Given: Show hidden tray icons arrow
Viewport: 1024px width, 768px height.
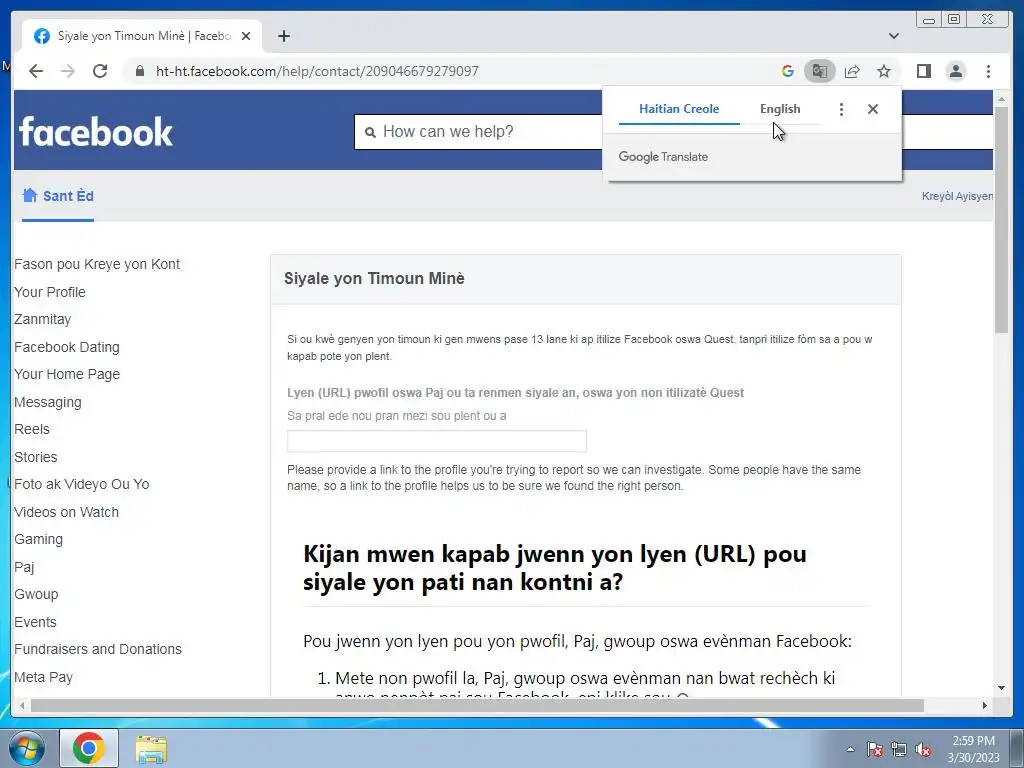Looking at the screenshot, I should pos(850,749).
